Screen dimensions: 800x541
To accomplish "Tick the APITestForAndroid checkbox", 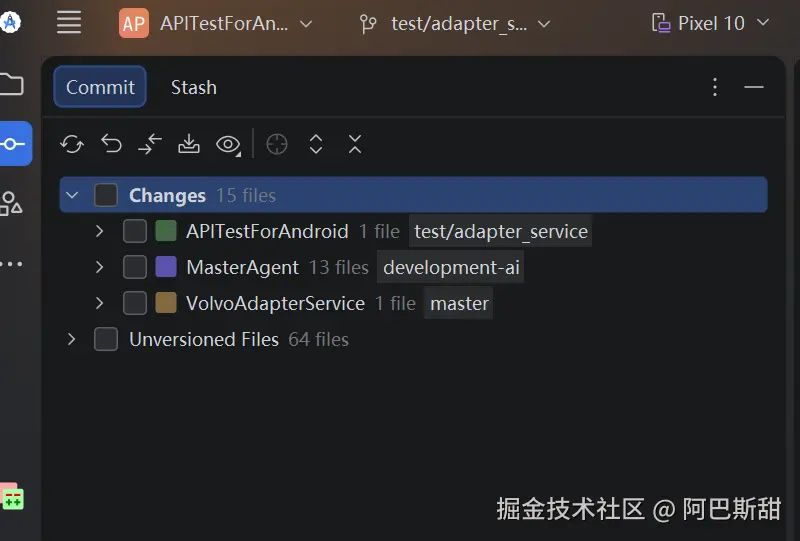I will 135,231.
